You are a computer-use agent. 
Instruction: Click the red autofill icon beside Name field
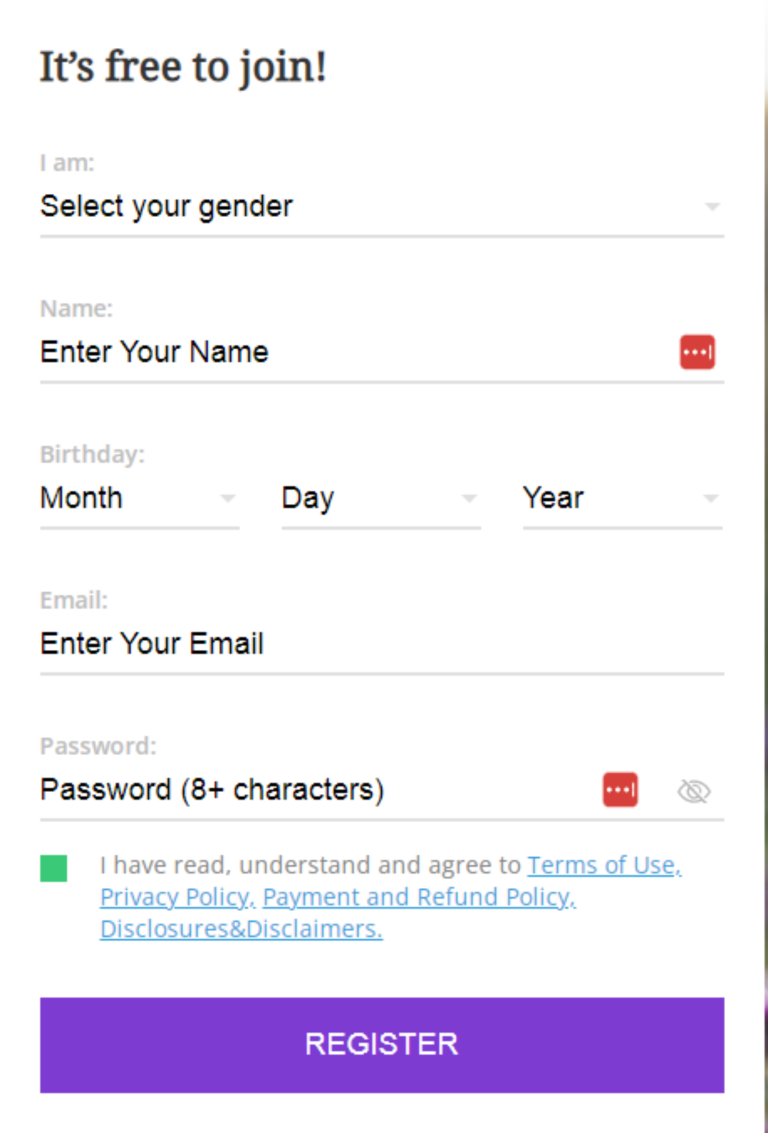pos(697,351)
